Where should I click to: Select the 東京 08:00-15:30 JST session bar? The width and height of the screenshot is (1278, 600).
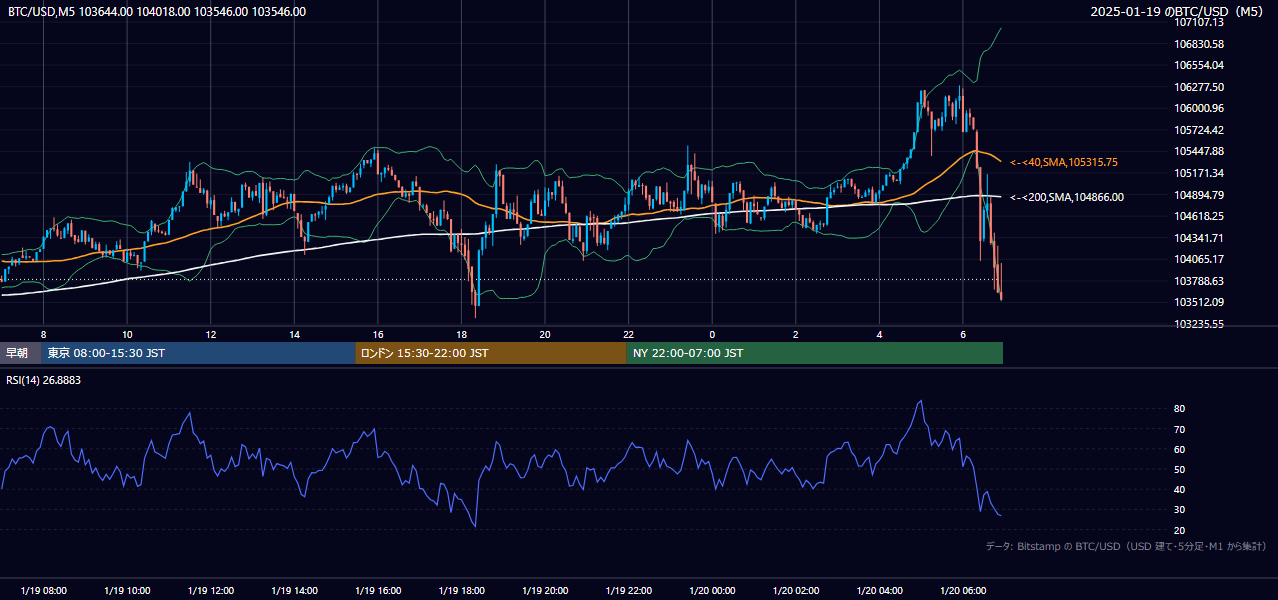198,353
